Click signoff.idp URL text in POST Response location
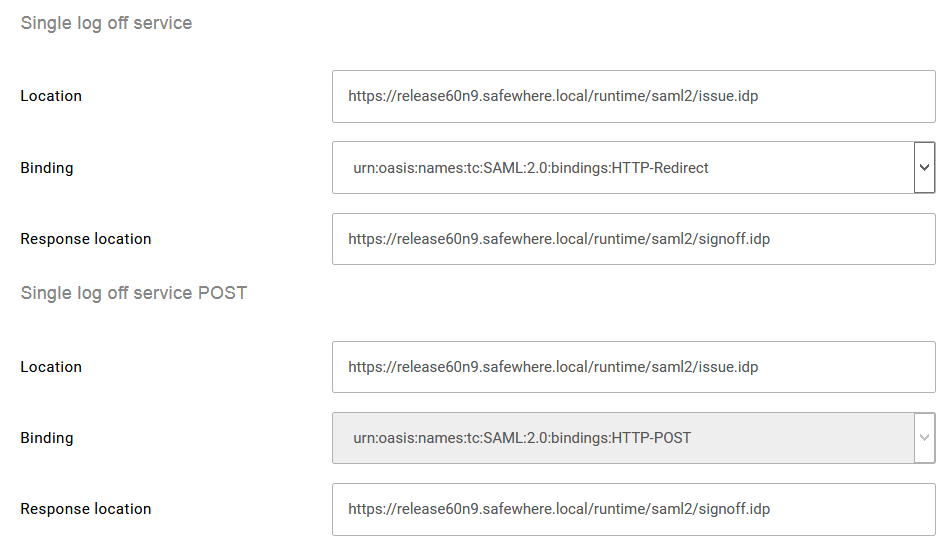 coord(559,509)
